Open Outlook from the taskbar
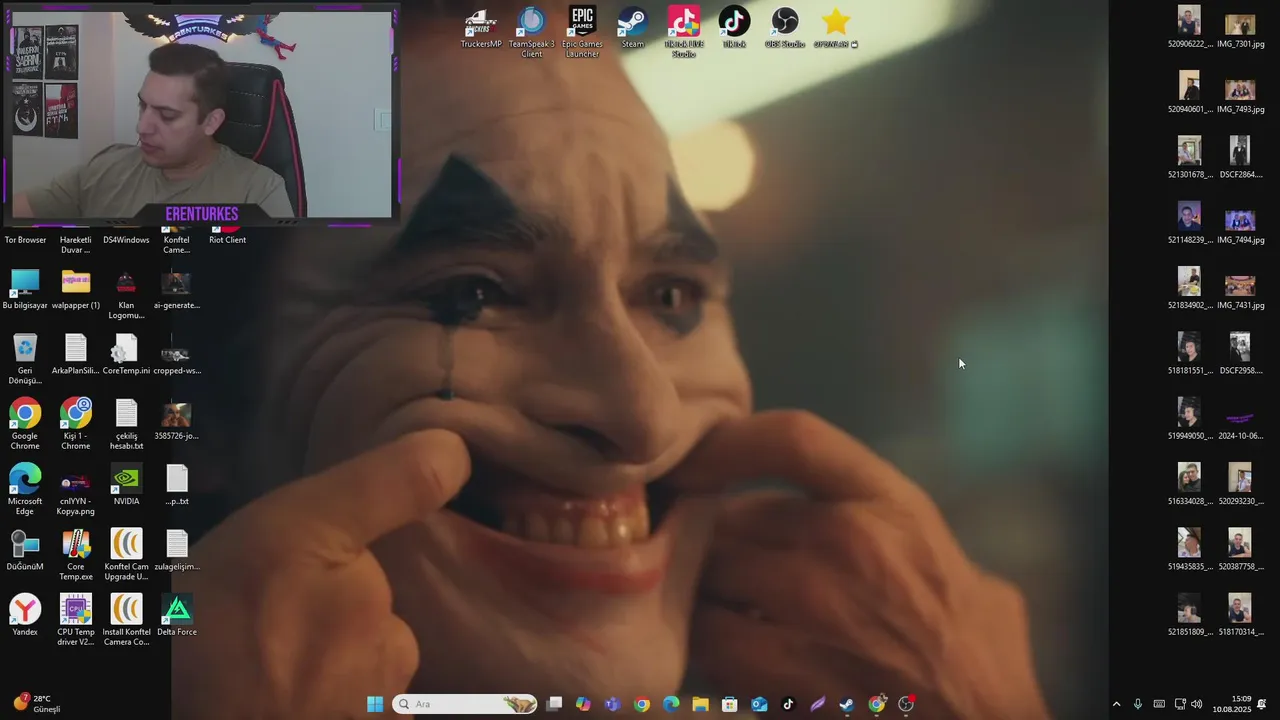The height and width of the screenshot is (720, 1280). click(x=759, y=704)
